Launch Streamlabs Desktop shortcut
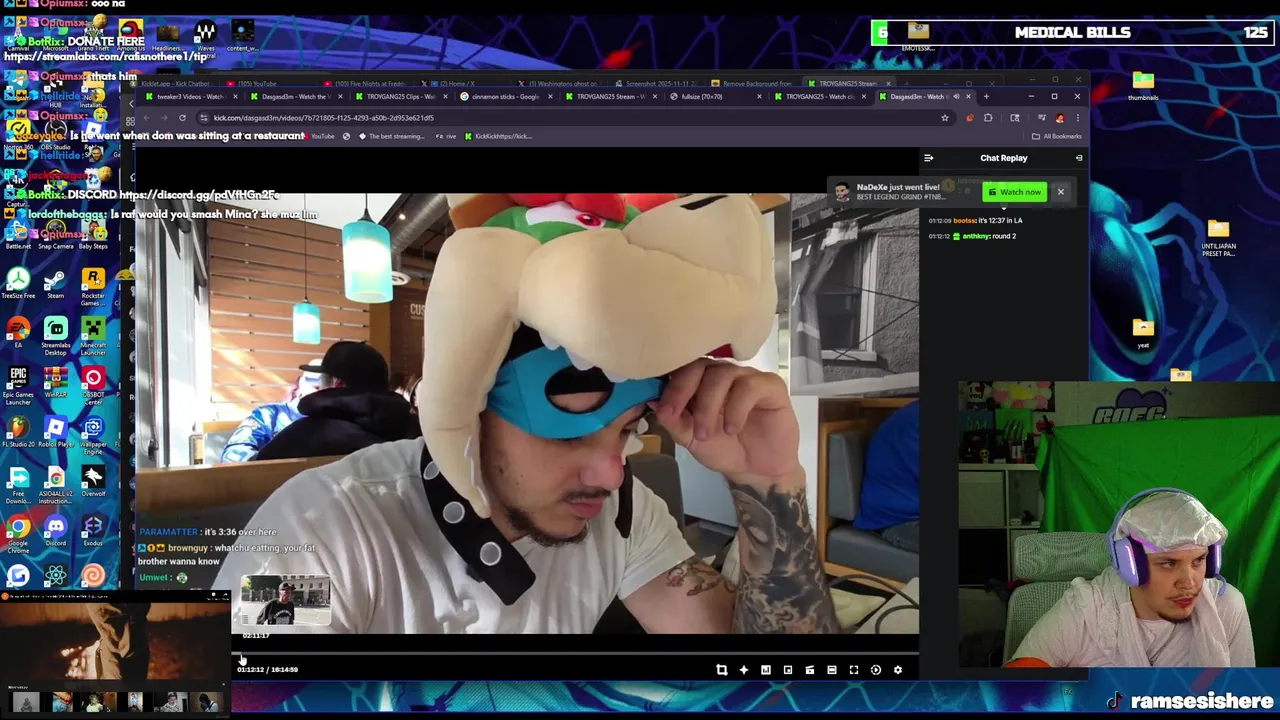Viewport: 1280px width, 720px height. [55, 336]
